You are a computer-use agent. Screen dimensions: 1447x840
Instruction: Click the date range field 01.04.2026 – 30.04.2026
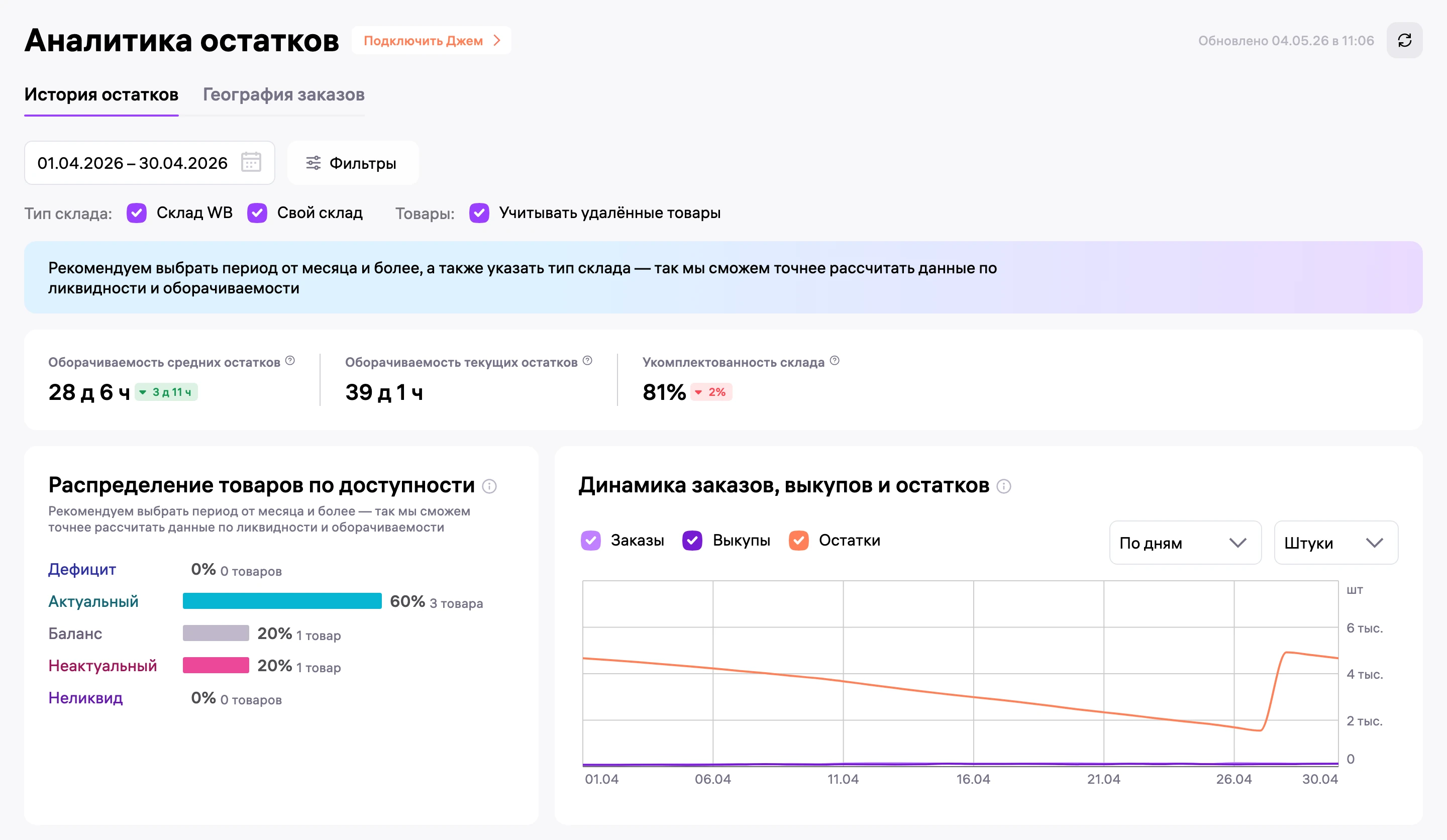149,163
